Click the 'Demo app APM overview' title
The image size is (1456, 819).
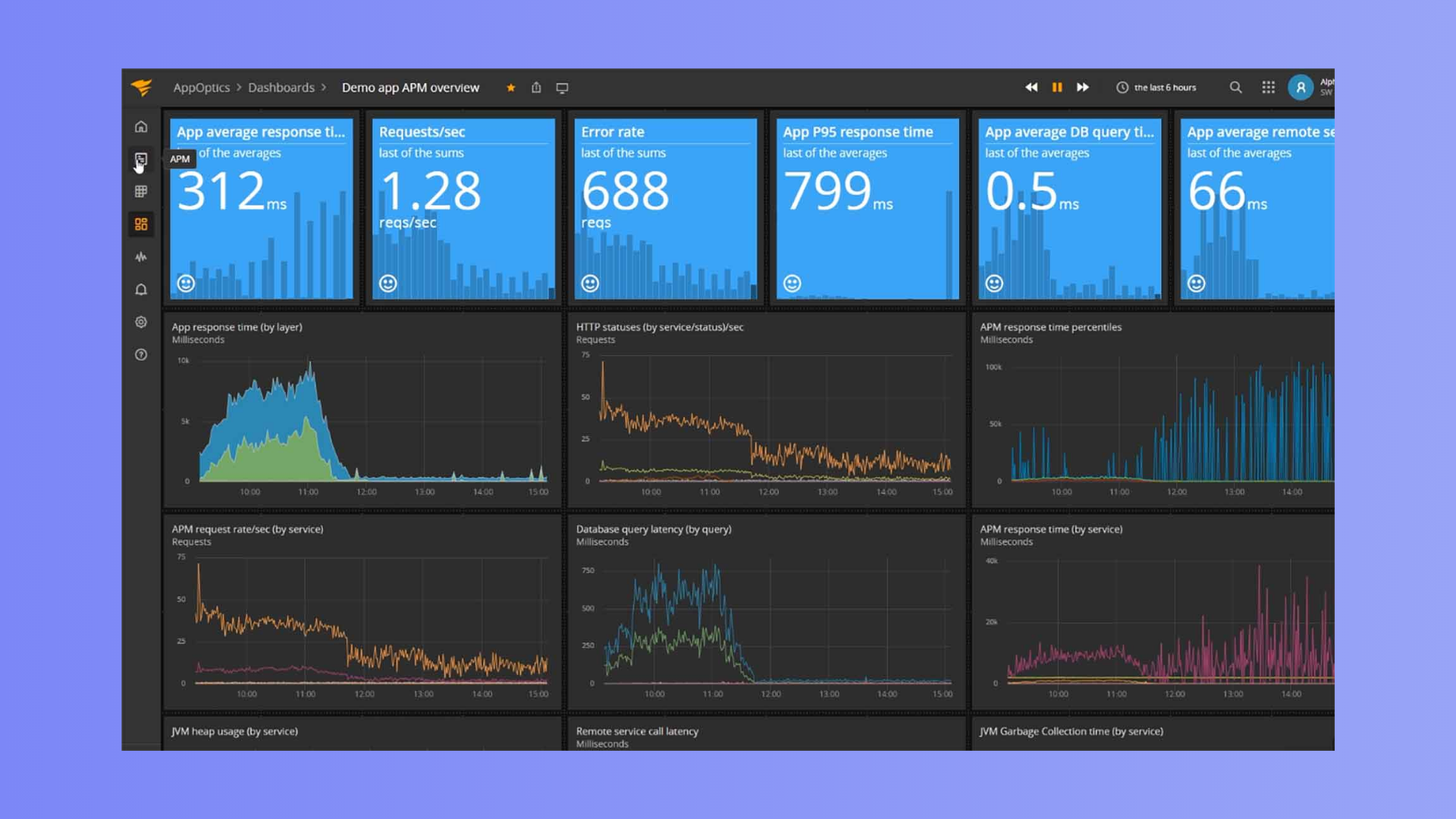click(410, 87)
